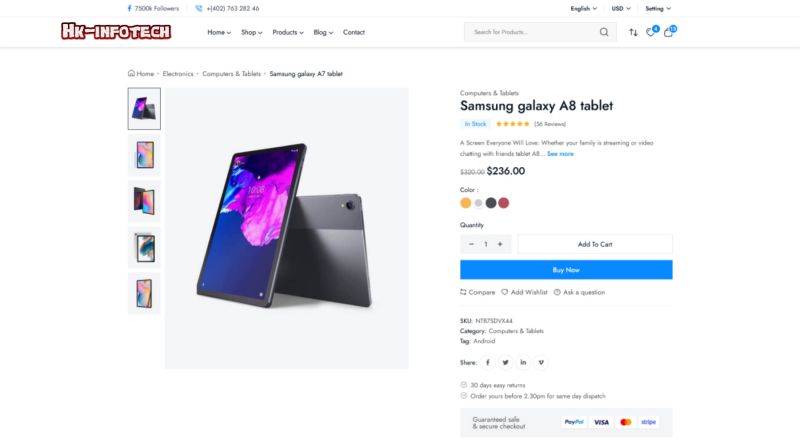Increase quantity with the plus button

[x=500, y=244]
